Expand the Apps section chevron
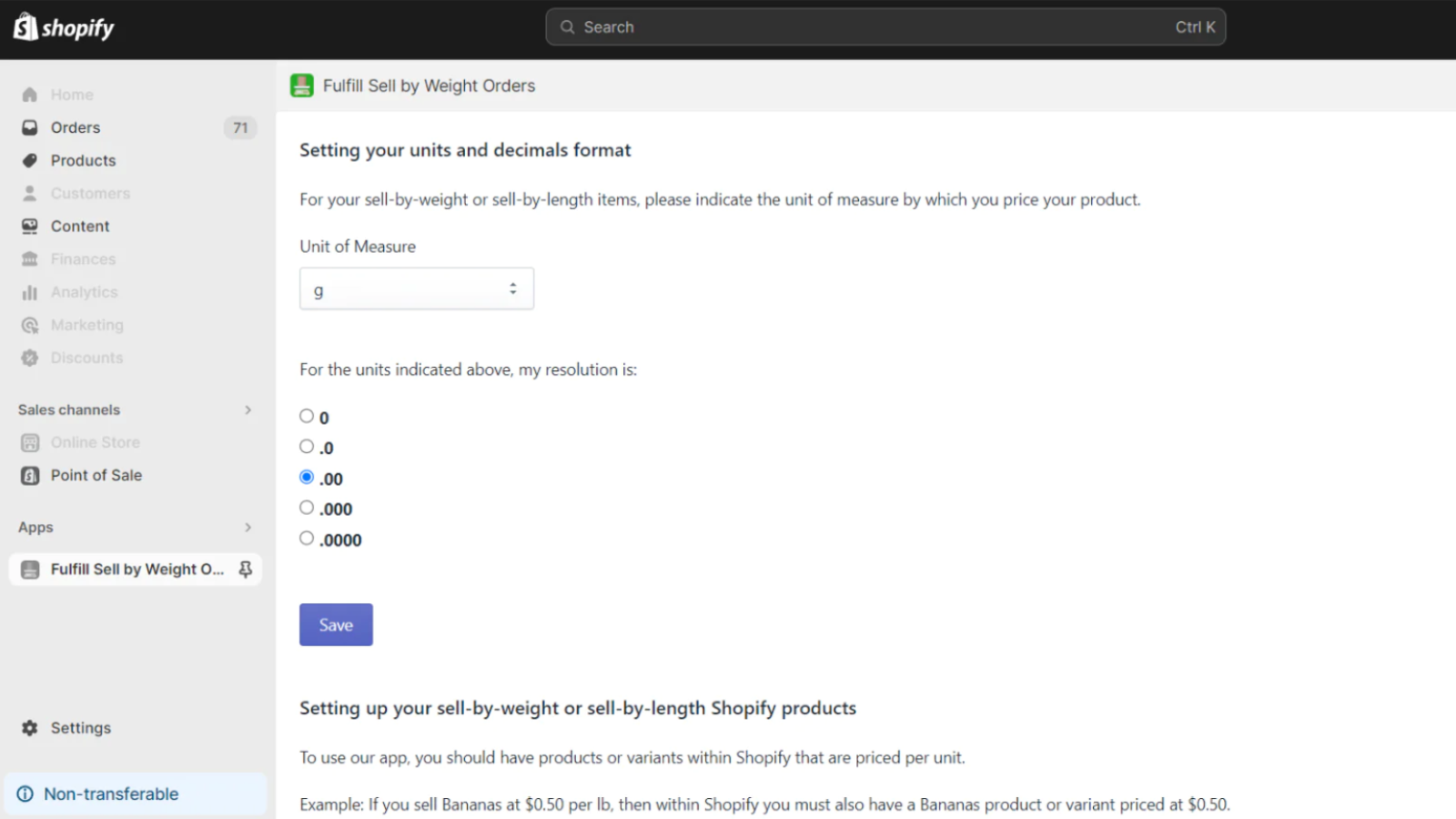 [248, 527]
